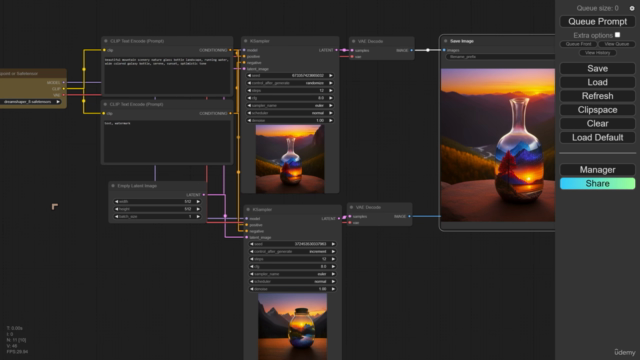The width and height of the screenshot is (640, 360).
Task: Click the 'Queue size: 0' text
Action: (597, 8)
